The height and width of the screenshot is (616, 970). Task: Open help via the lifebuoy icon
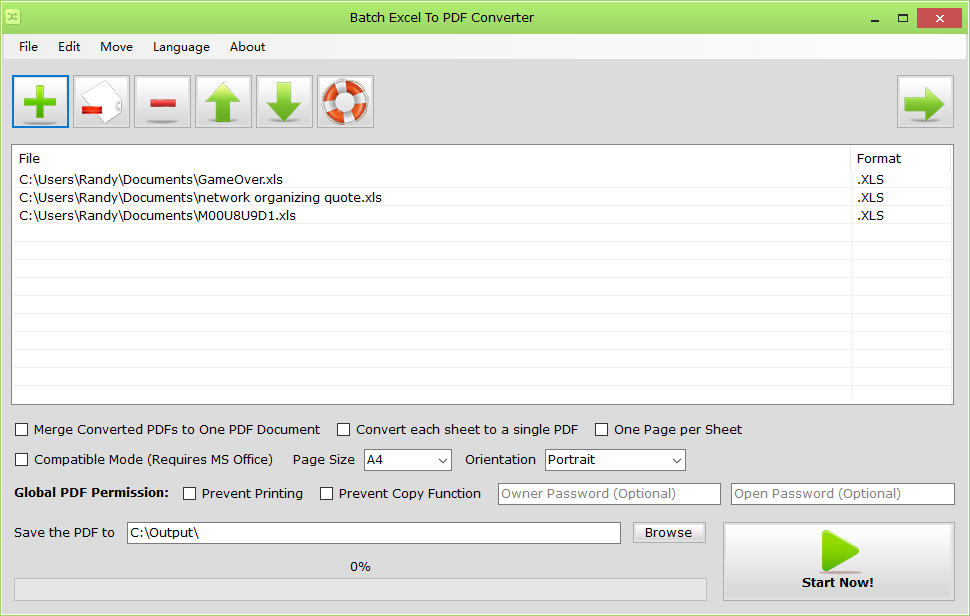point(345,101)
